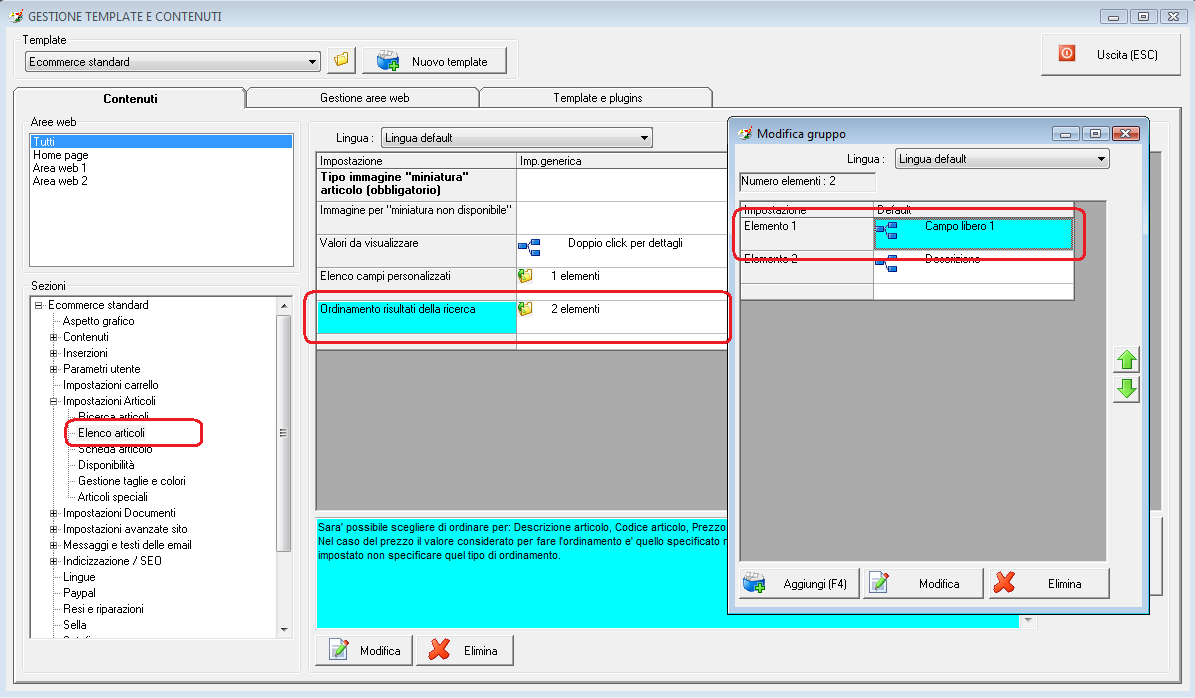This screenshot has width=1195, height=698.
Task: Click Aggiungi (F4) button
Action: pyautogui.click(x=799, y=584)
